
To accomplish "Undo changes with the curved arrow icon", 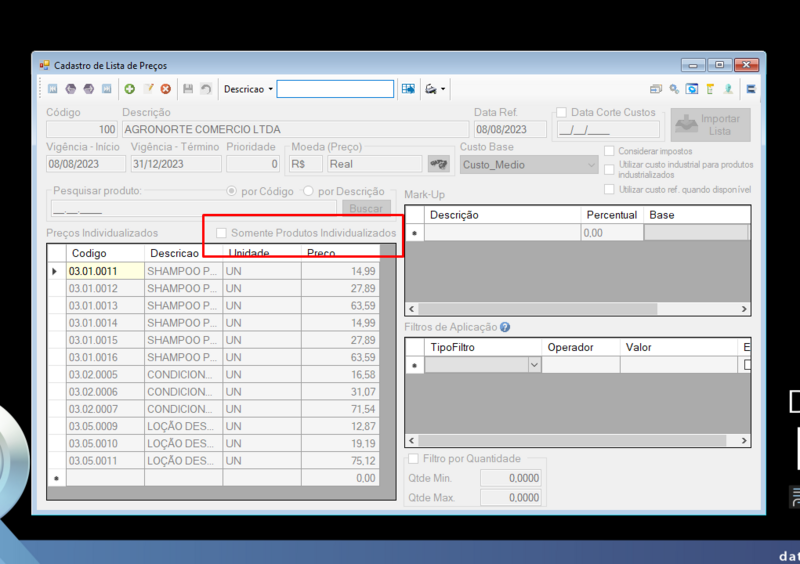I will 206,89.
